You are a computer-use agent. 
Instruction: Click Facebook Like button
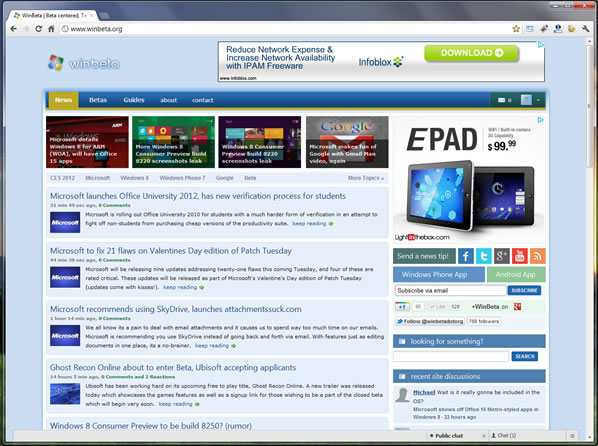click(437, 306)
